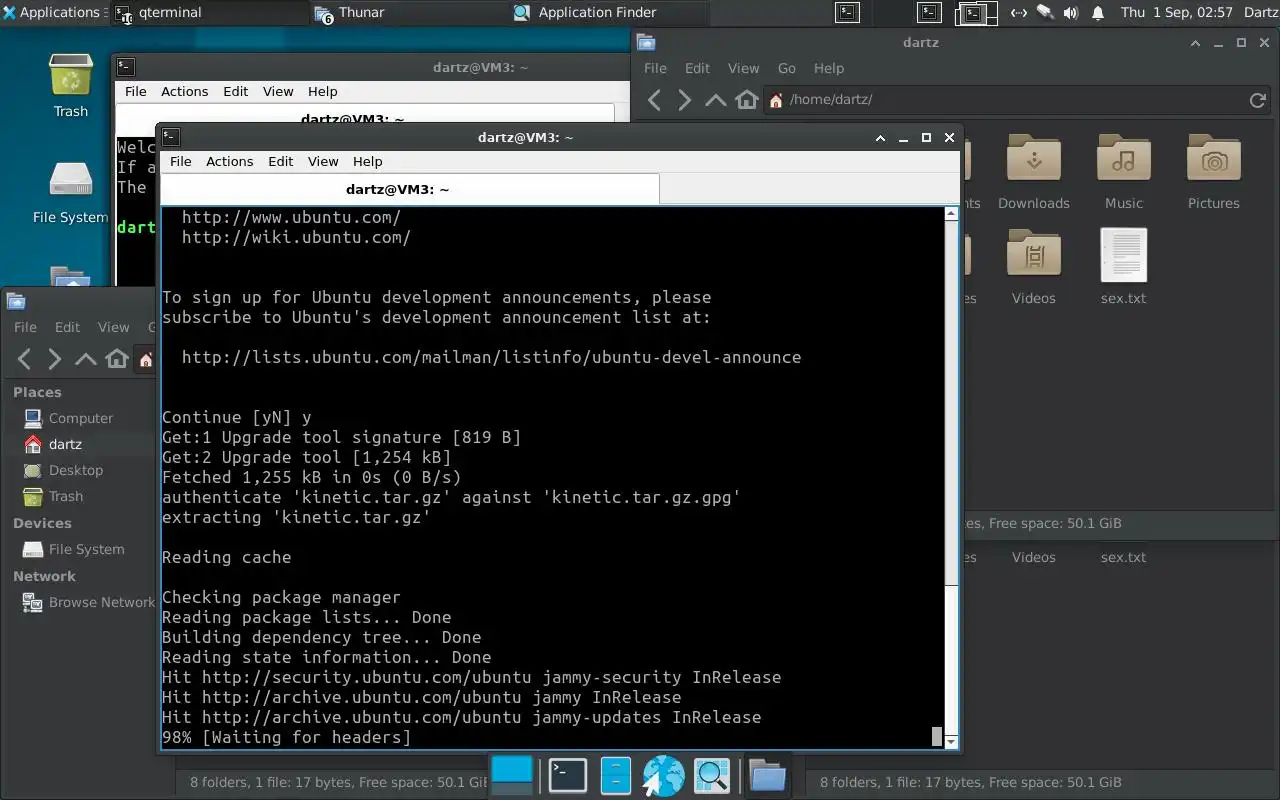1280x800 pixels.
Task: Select Computer in Places sidebar
Action: pos(81,418)
